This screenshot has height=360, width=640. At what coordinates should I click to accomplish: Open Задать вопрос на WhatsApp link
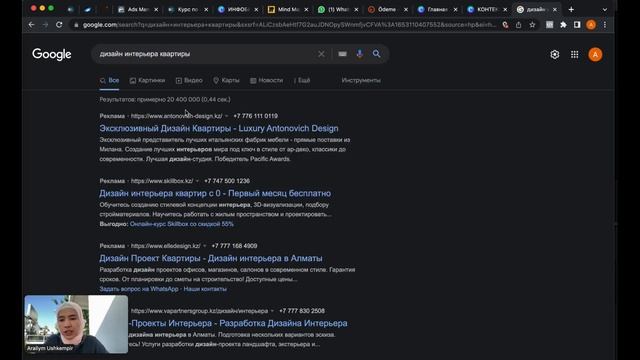pos(139,289)
